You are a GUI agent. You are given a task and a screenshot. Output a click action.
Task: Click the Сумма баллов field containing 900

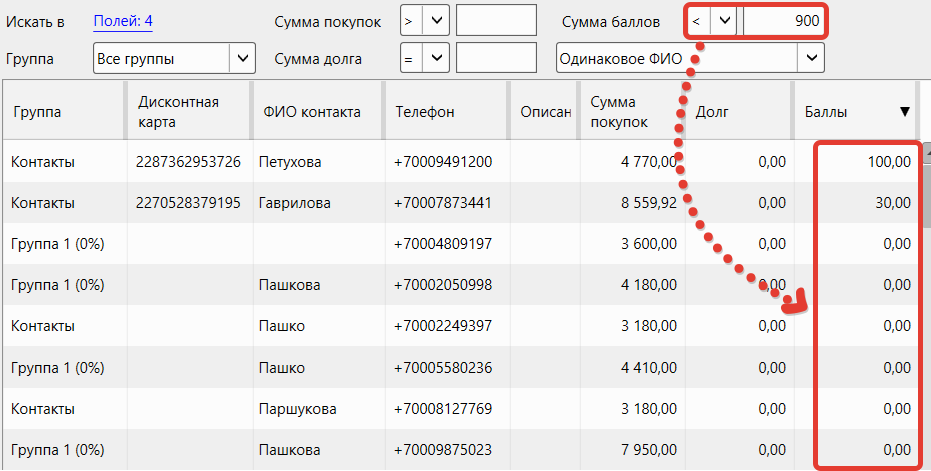pyautogui.click(x=783, y=21)
